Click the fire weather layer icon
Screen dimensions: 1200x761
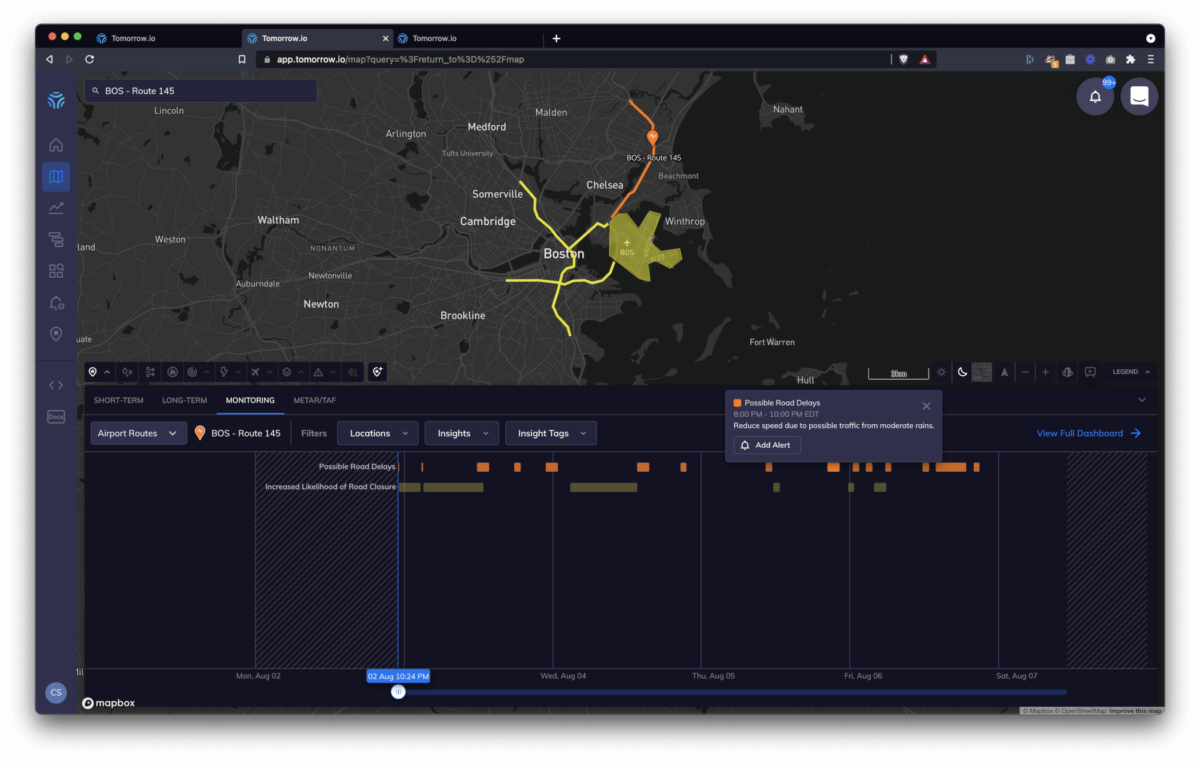[172, 371]
